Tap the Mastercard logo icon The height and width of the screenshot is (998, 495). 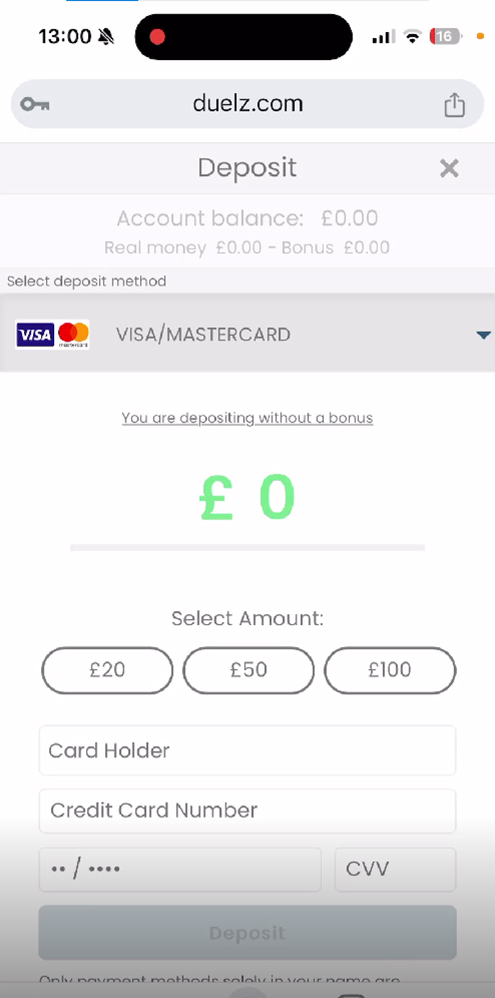(73, 335)
